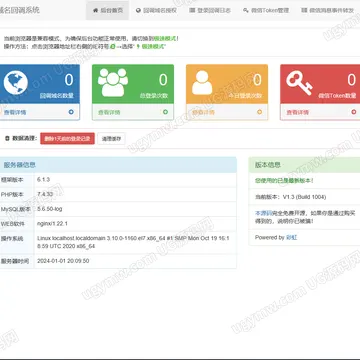Go to the 登录回调日志 nav item
The image size is (360, 360).
click(210, 10)
